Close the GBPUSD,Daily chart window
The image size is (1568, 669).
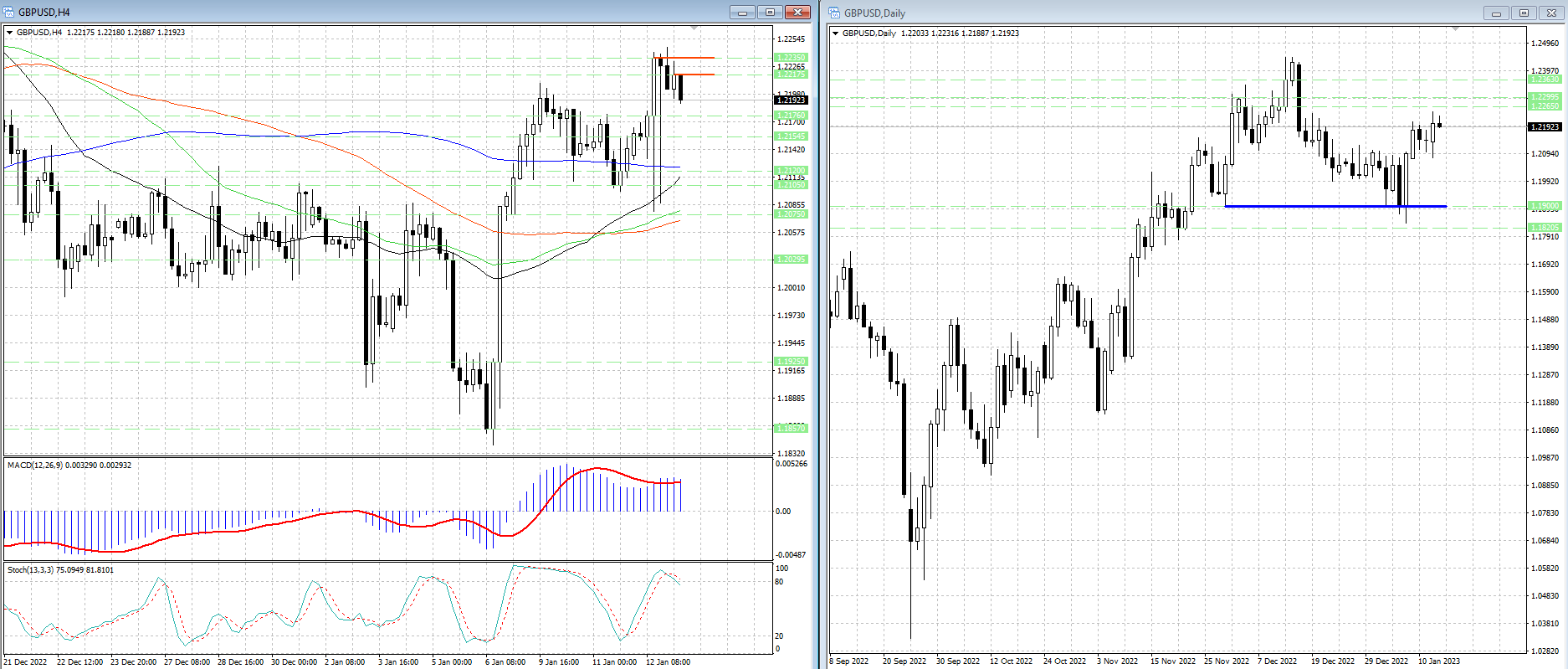[1551, 13]
